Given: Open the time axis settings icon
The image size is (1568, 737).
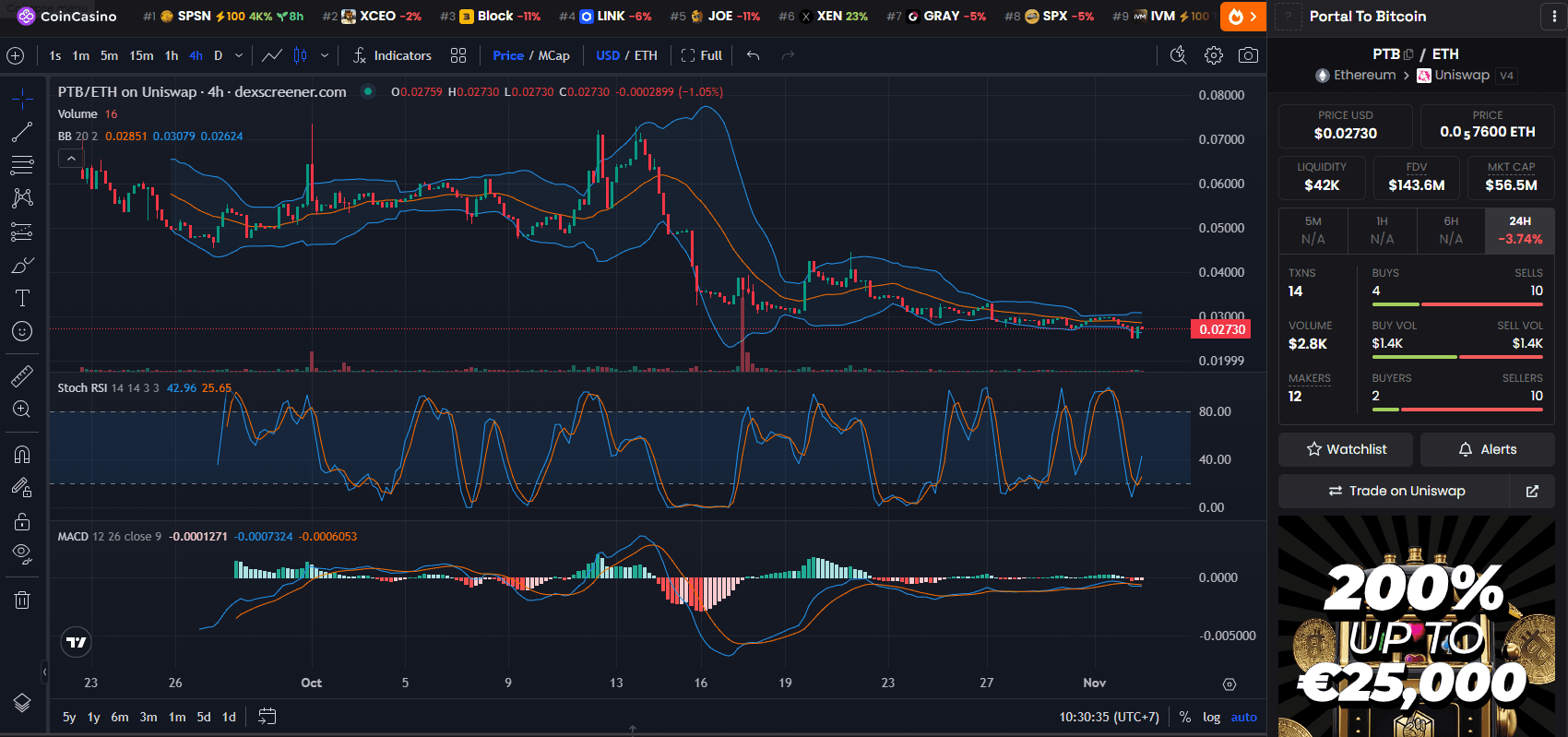Looking at the screenshot, I should coord(1229,684).
